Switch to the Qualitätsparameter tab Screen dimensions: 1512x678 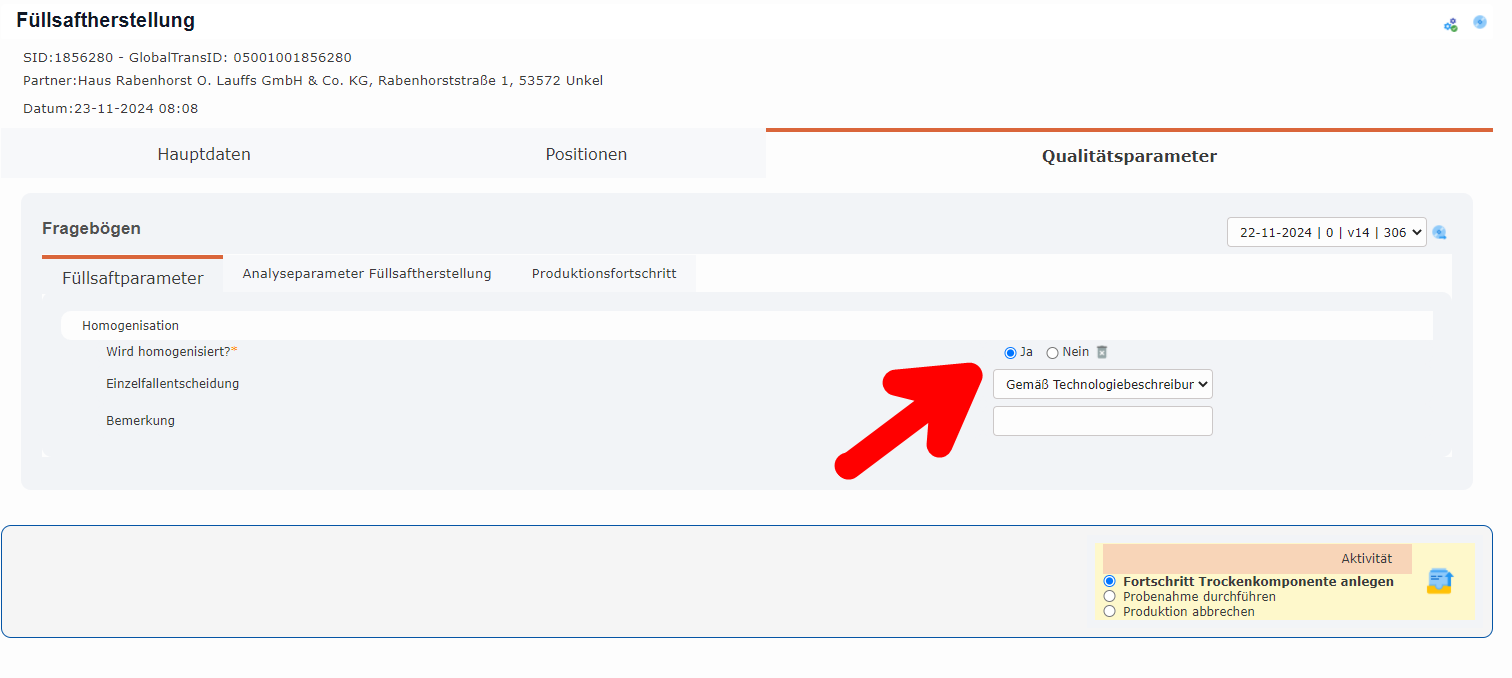1129,156
